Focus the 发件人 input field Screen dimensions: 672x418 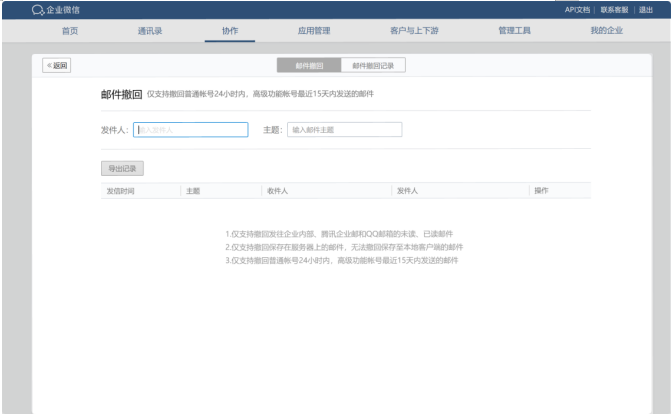click(x=190, y=129)
